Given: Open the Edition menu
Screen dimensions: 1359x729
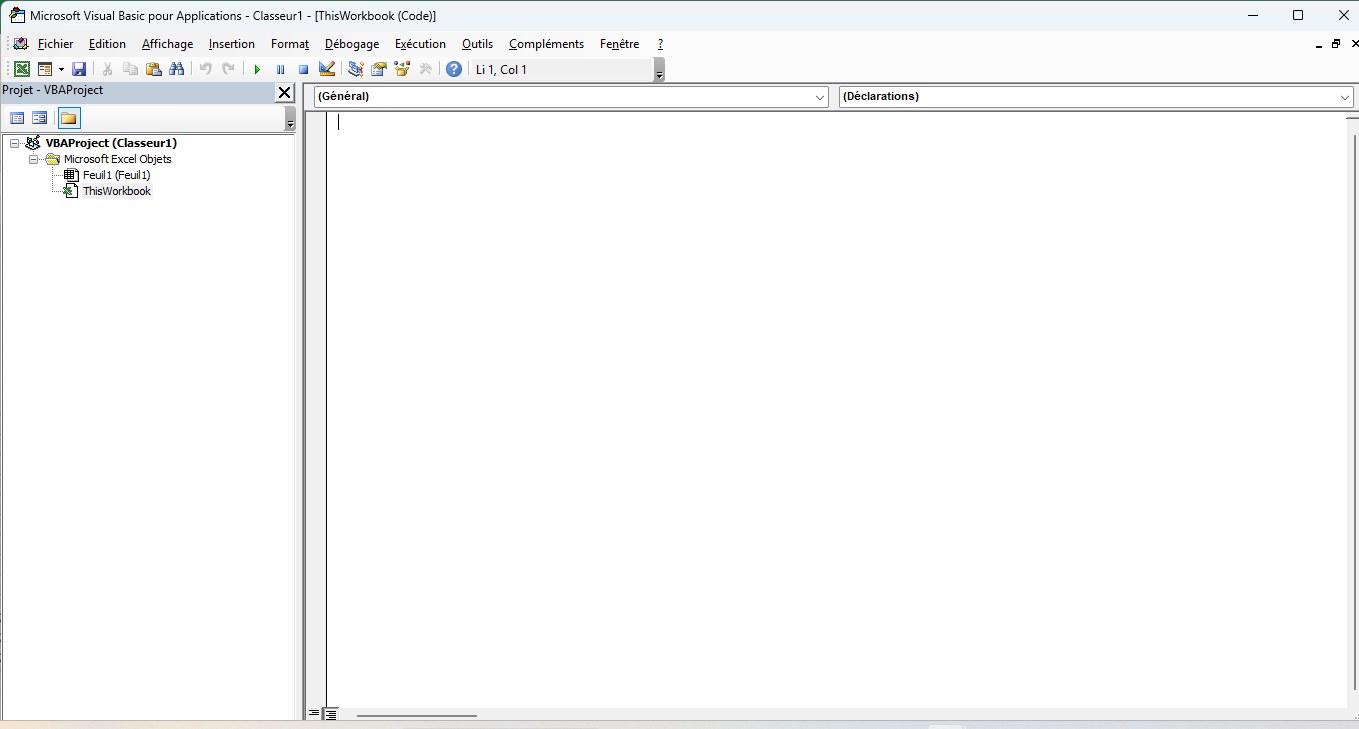Looking at the screenshot, I should point(107,44).
